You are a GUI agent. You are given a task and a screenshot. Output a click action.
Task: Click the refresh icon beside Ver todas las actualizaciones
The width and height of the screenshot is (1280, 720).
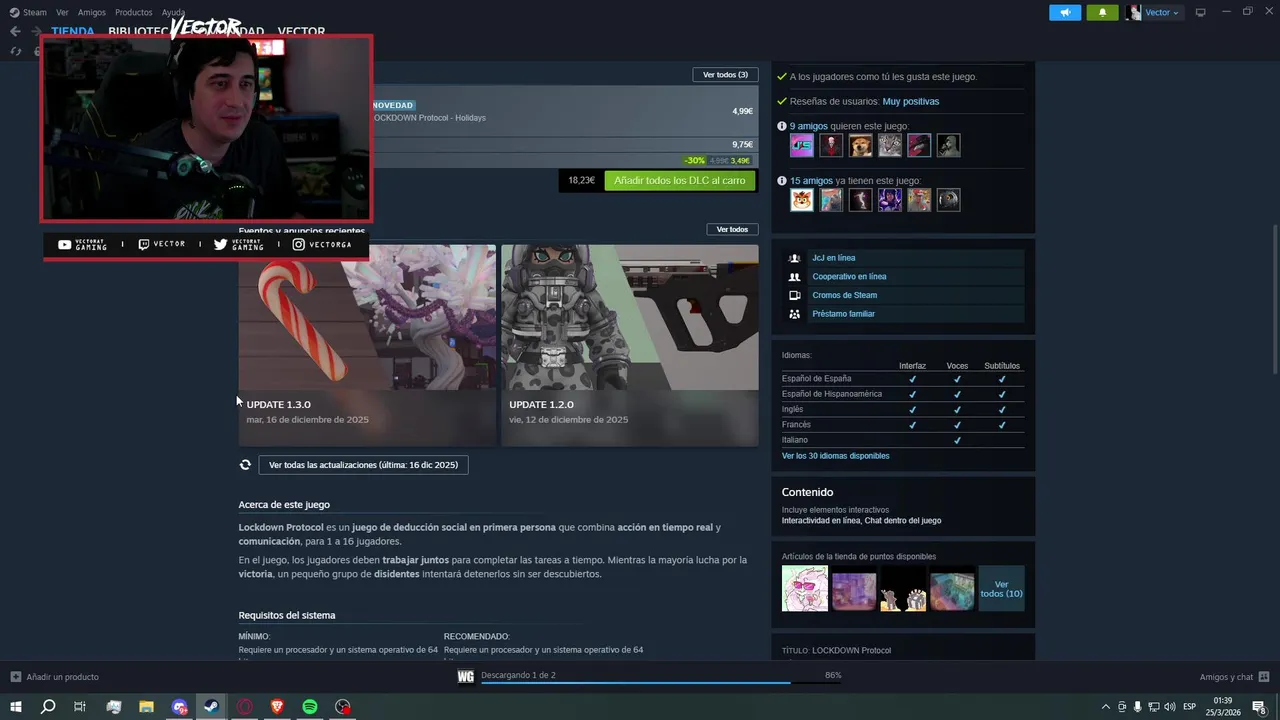(245, 465)
